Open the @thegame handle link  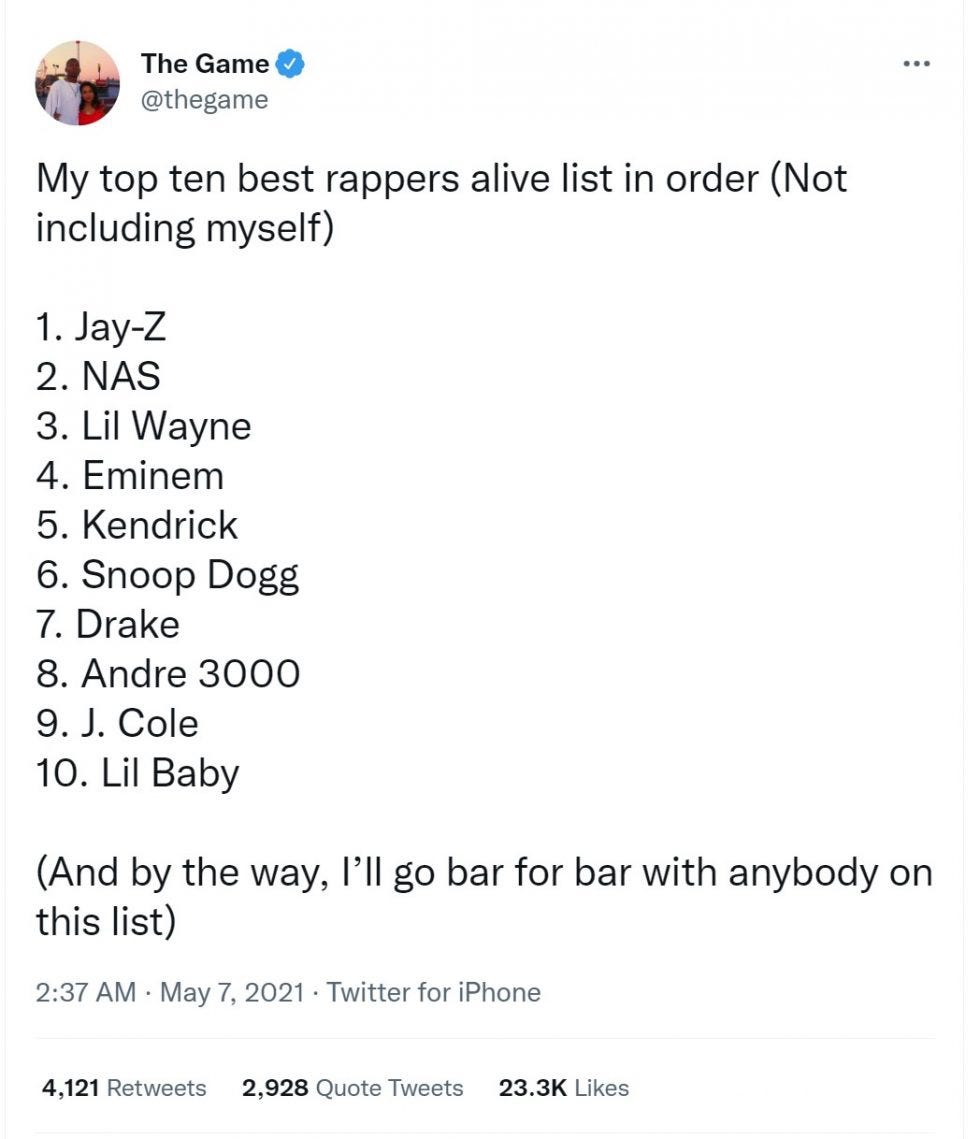pos(204,100)
